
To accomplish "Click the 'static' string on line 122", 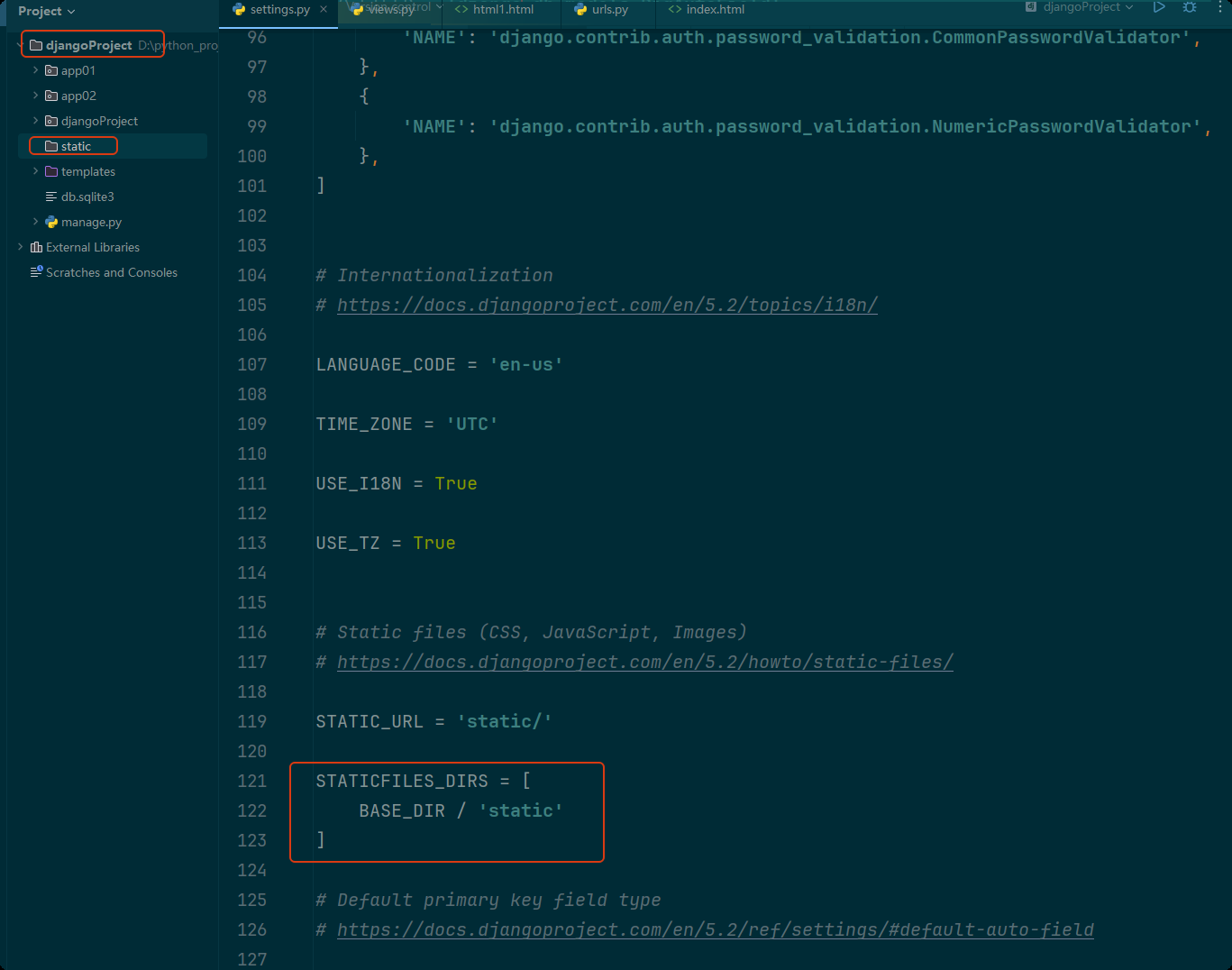I will coord(521,810).
